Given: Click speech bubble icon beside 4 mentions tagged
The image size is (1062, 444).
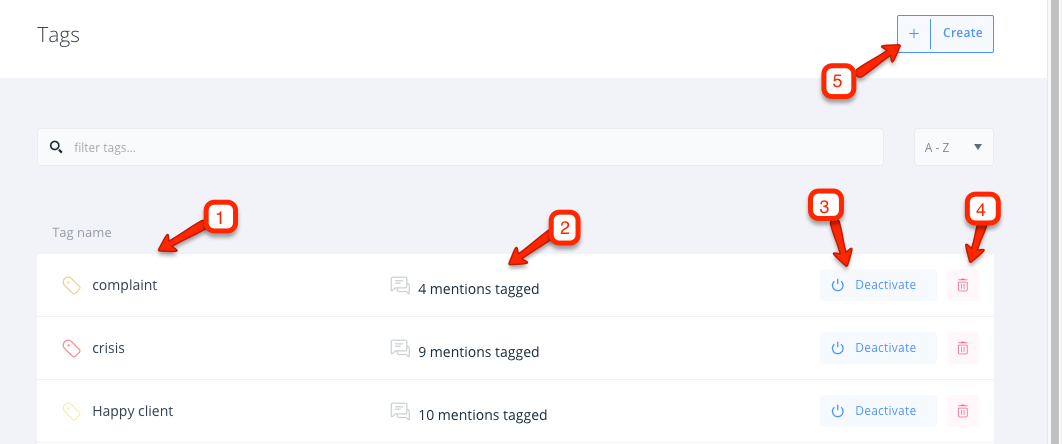Looking at the screenshot, I should click(400, 286).
